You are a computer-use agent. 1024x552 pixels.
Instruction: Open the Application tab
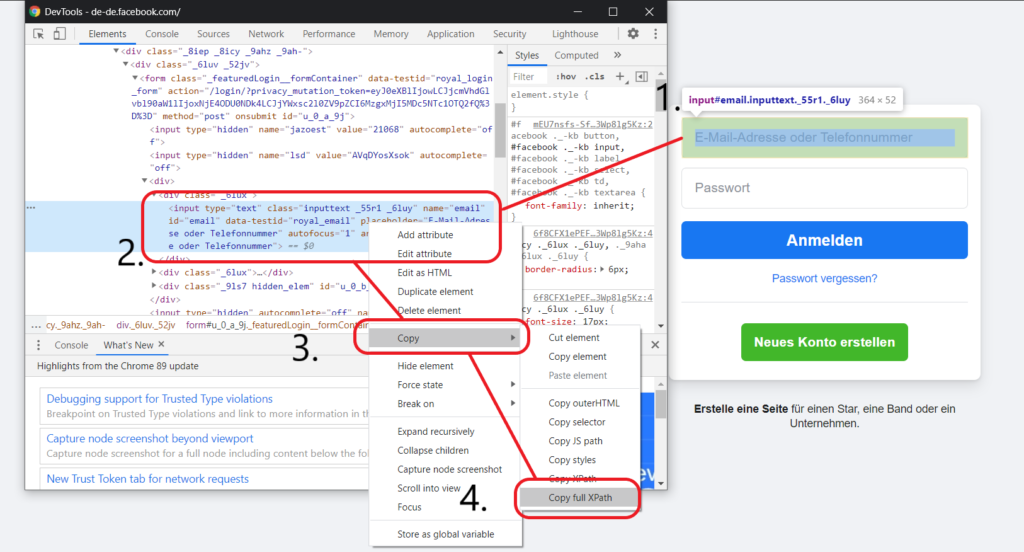pyautogui.click(x=450, y=34)
